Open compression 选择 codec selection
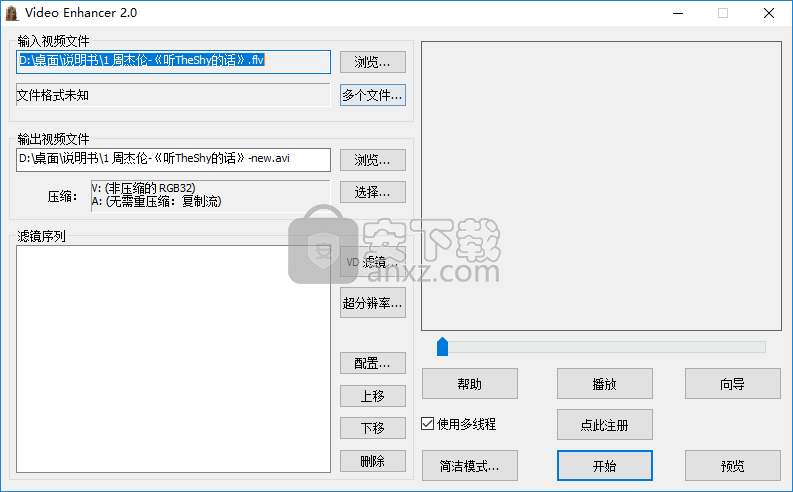The height and width of the screenshot is (492, 793). [373, 192]
